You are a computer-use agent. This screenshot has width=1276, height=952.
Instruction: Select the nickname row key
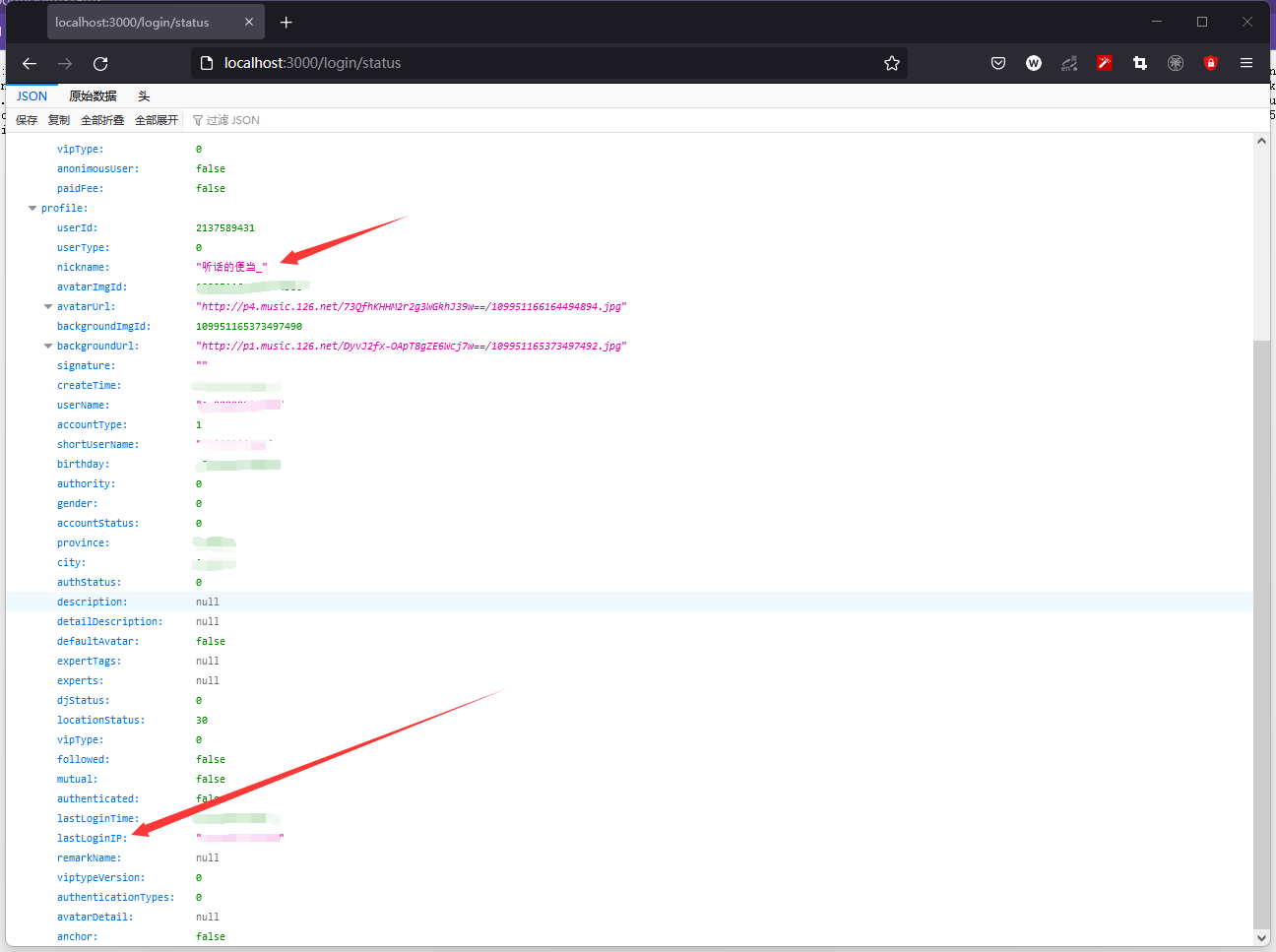84,268
